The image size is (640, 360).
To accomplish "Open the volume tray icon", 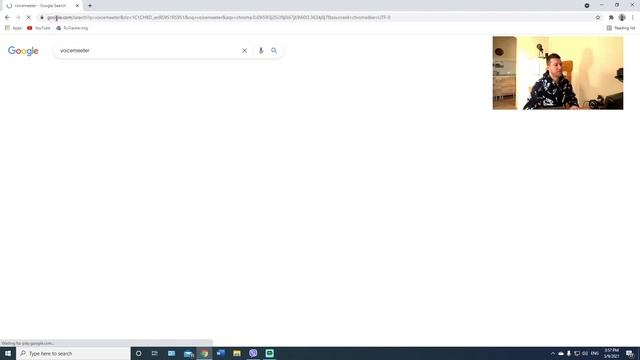I will click(585, 353).
